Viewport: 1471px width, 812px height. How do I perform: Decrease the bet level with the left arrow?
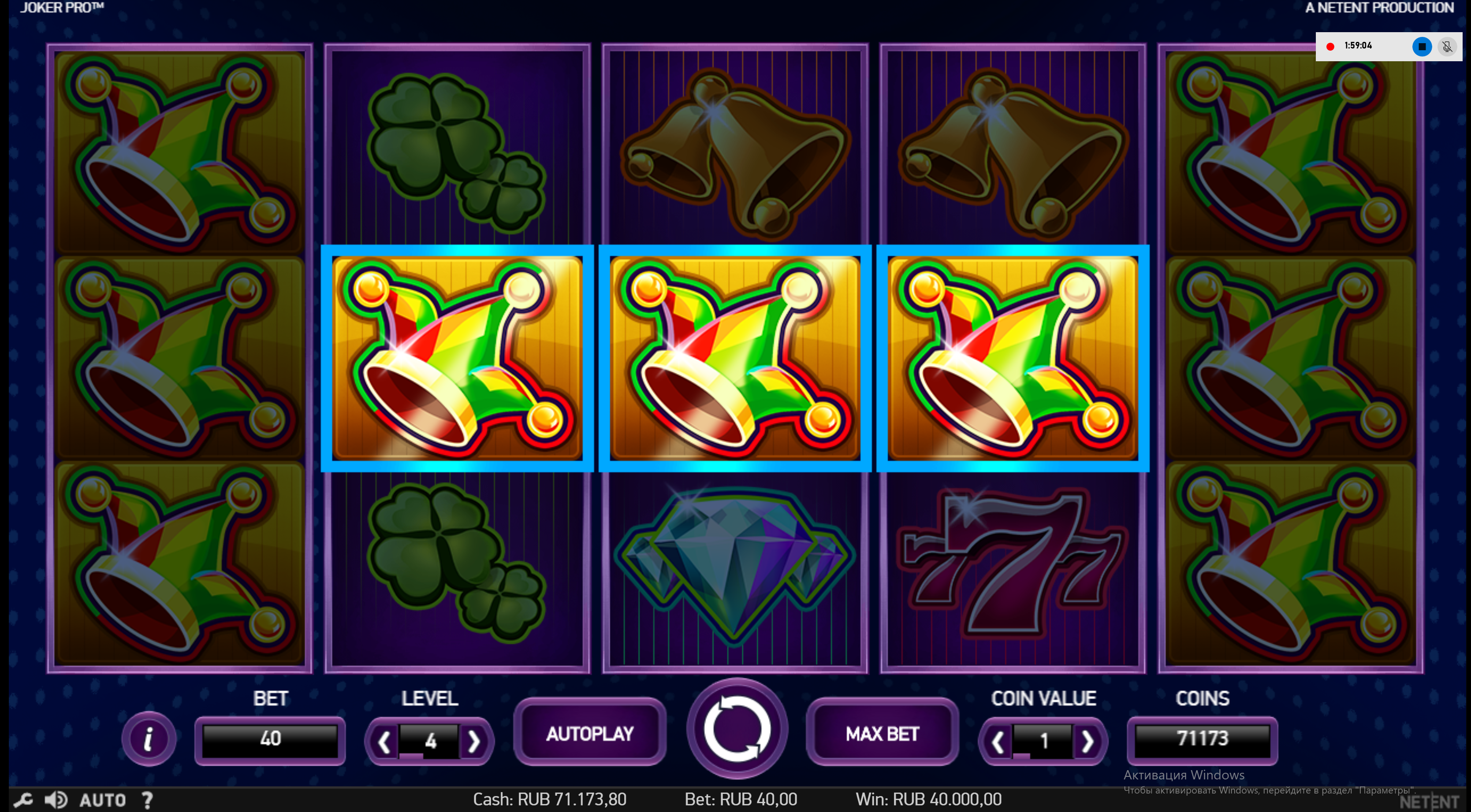[x=384, y=742]
